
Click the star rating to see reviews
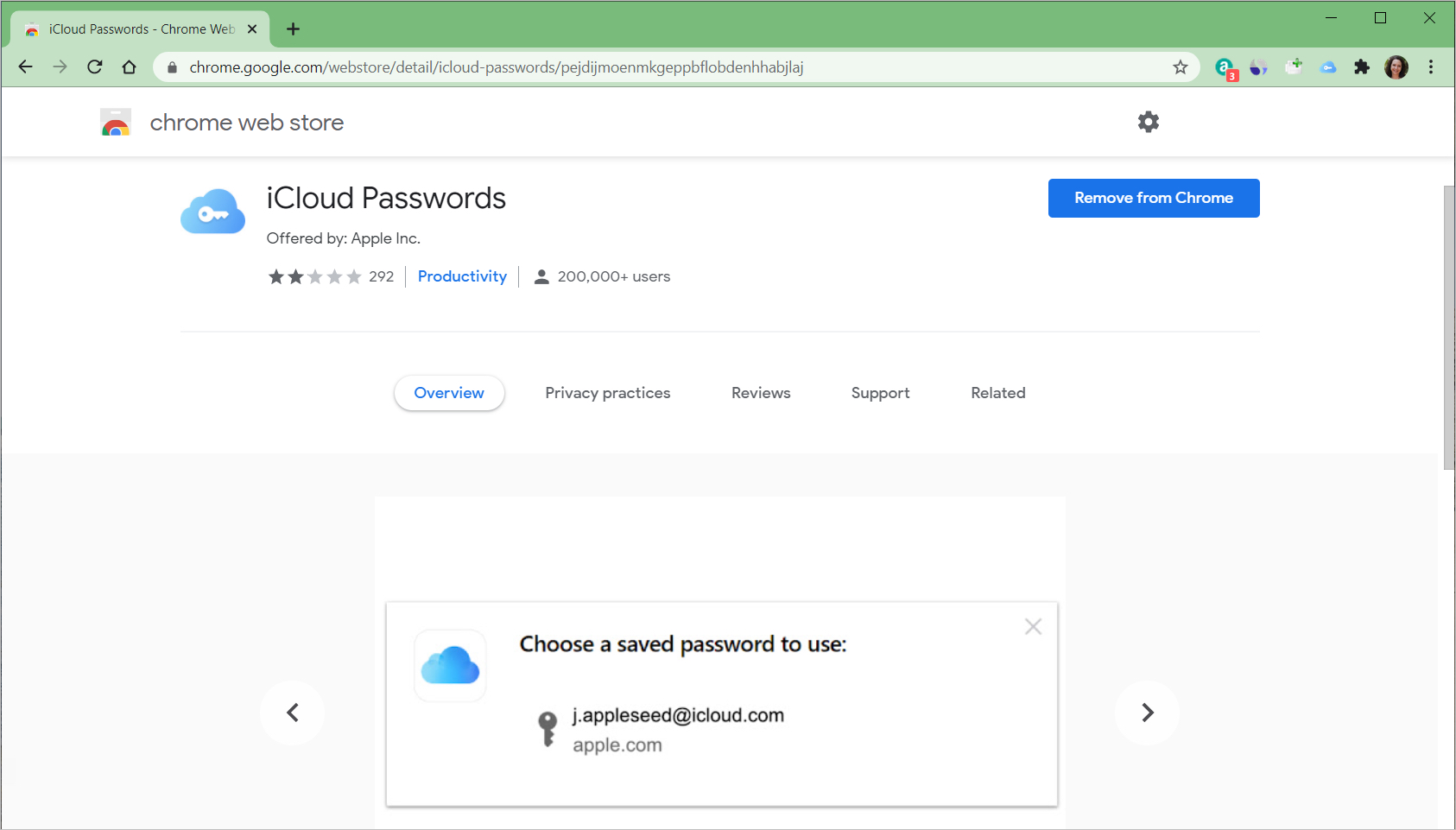coord(314,276)
